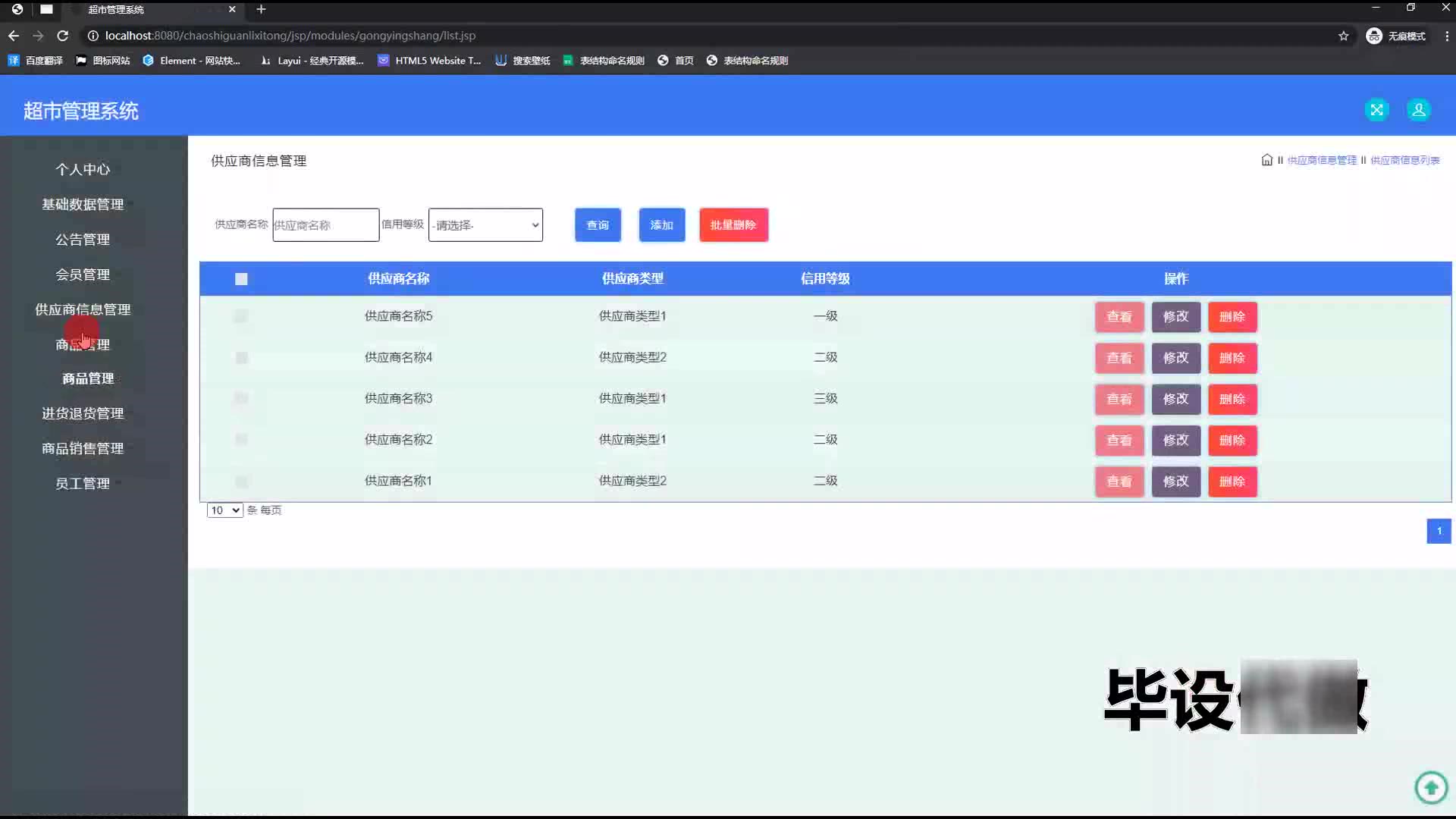Check the box for 供应商名称3 row
The width and height of the screenshot is (1456, 819).
coord(241,398)
